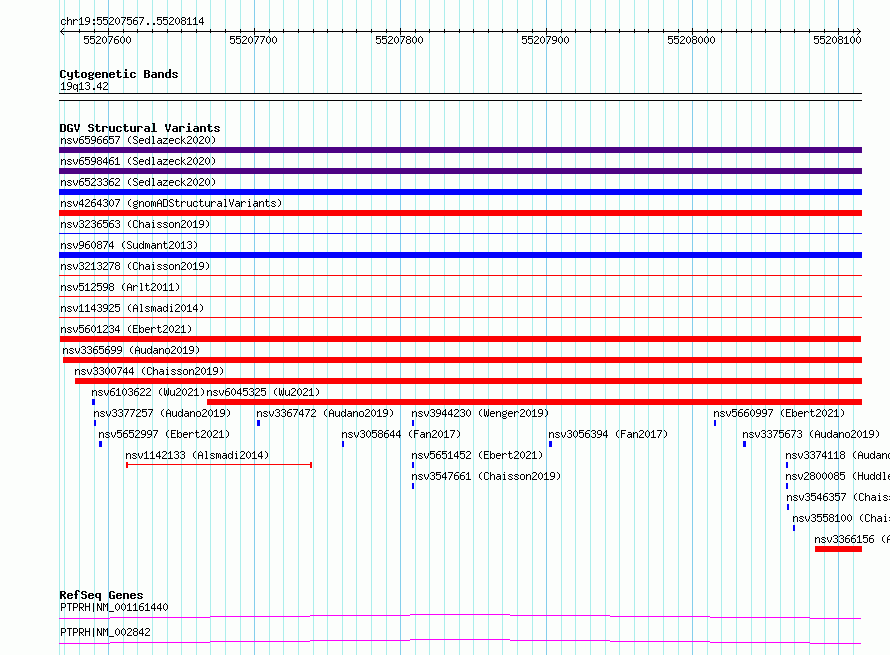This screenshot has width=890, height=655.
Task: Click the nsv6596657 (Sedlazeck2020) variant bar
Action: point(460,150)
